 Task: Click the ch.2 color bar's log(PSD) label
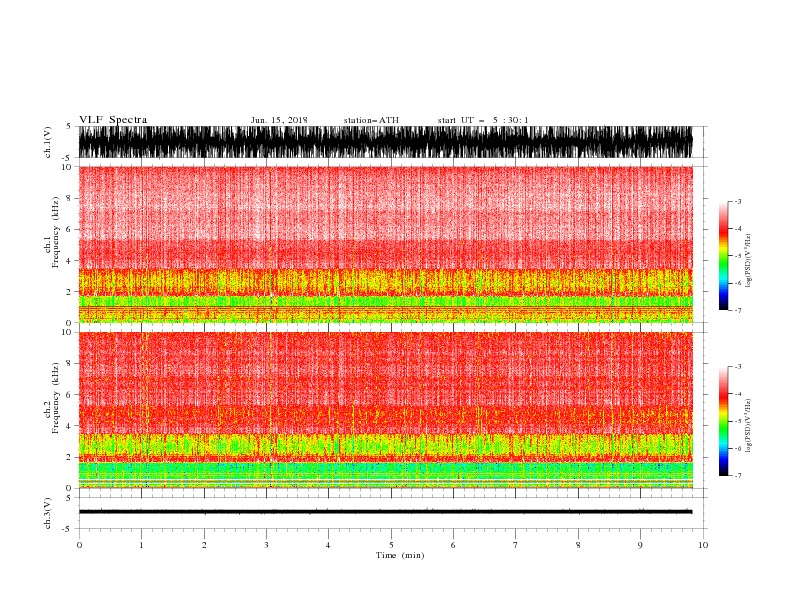tap(749, 426)
